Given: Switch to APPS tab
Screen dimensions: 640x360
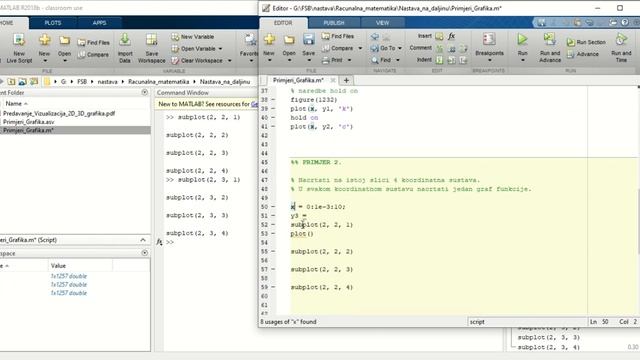Looking at the screenshot, I should 99,23.
